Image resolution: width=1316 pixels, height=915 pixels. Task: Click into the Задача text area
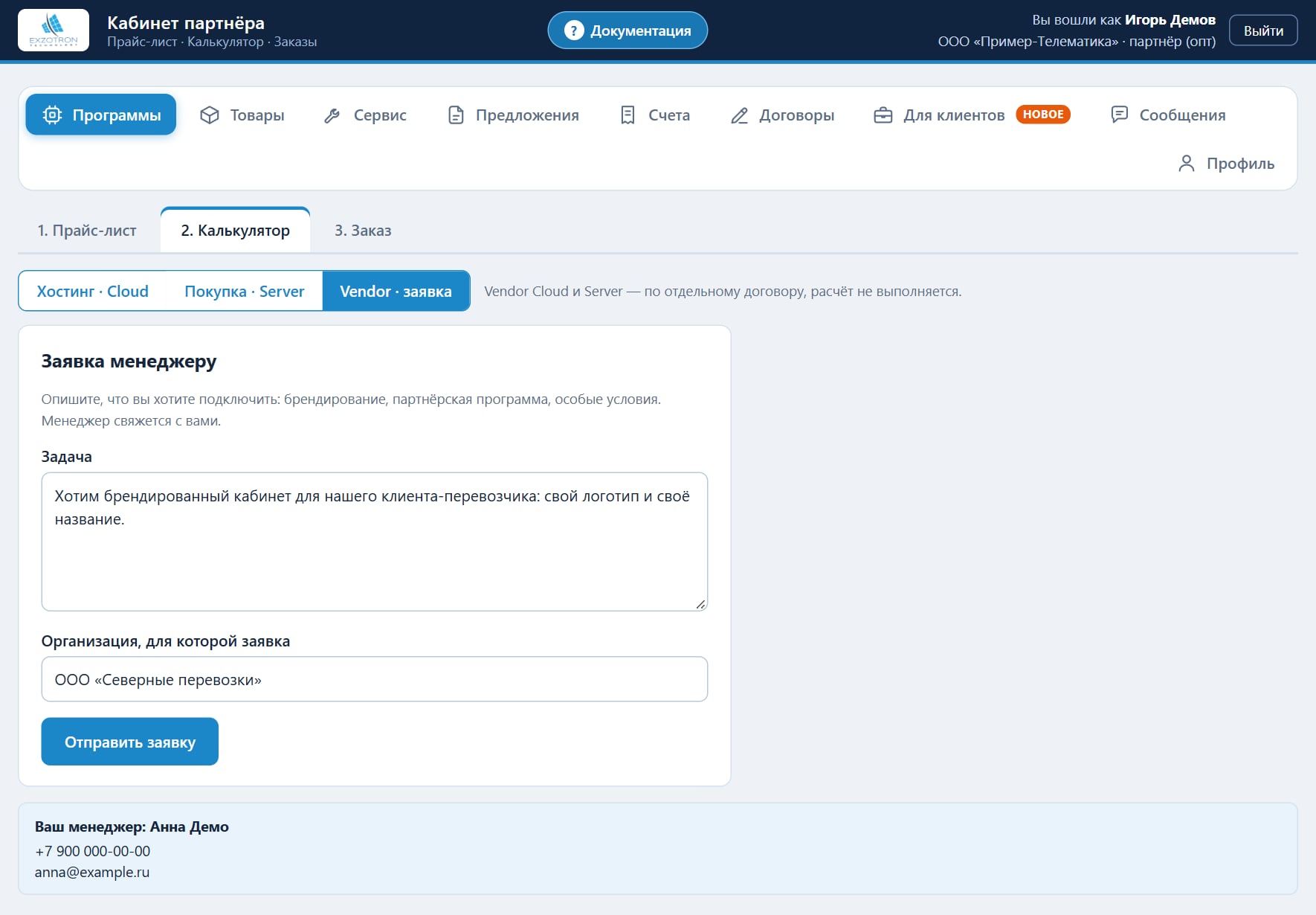(375, 542)
